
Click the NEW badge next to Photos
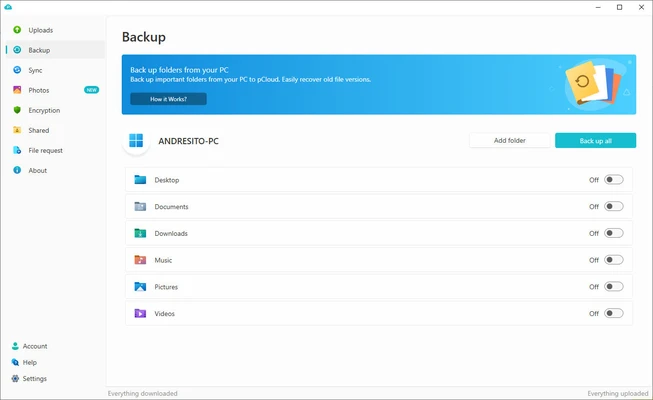92,90
